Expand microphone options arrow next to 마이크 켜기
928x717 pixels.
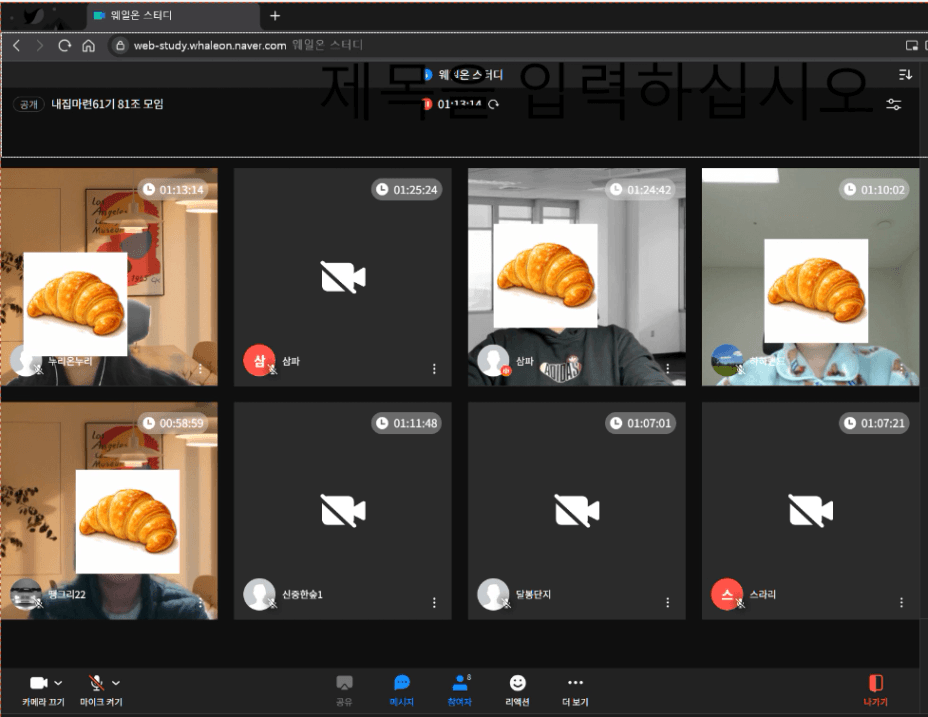tap(117, 683)
